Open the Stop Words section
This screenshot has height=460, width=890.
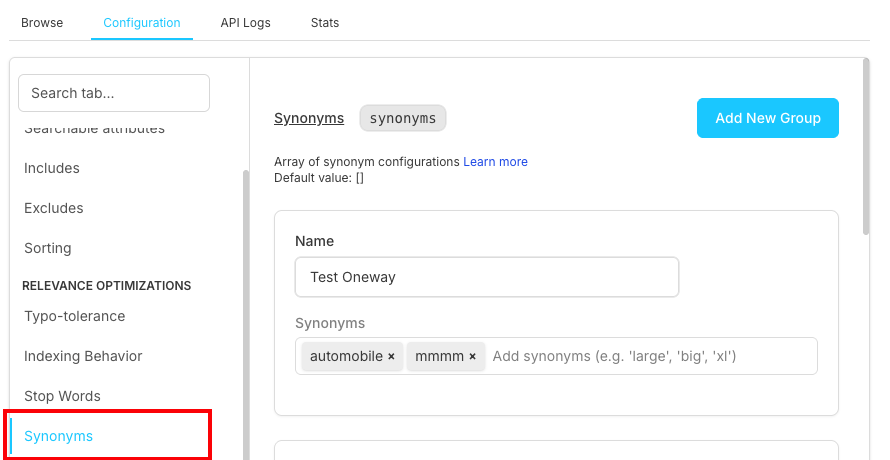pyautogui.click(x=62, y=396)
